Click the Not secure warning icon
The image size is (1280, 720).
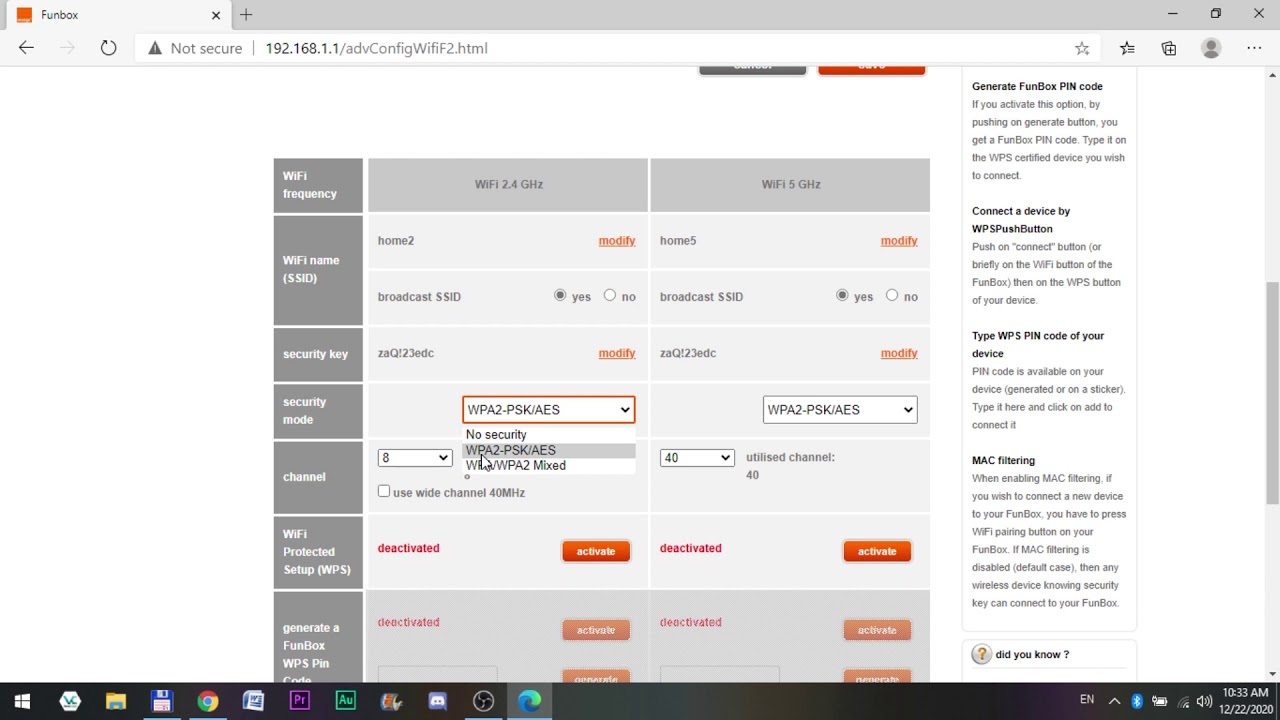coord(155,48)
